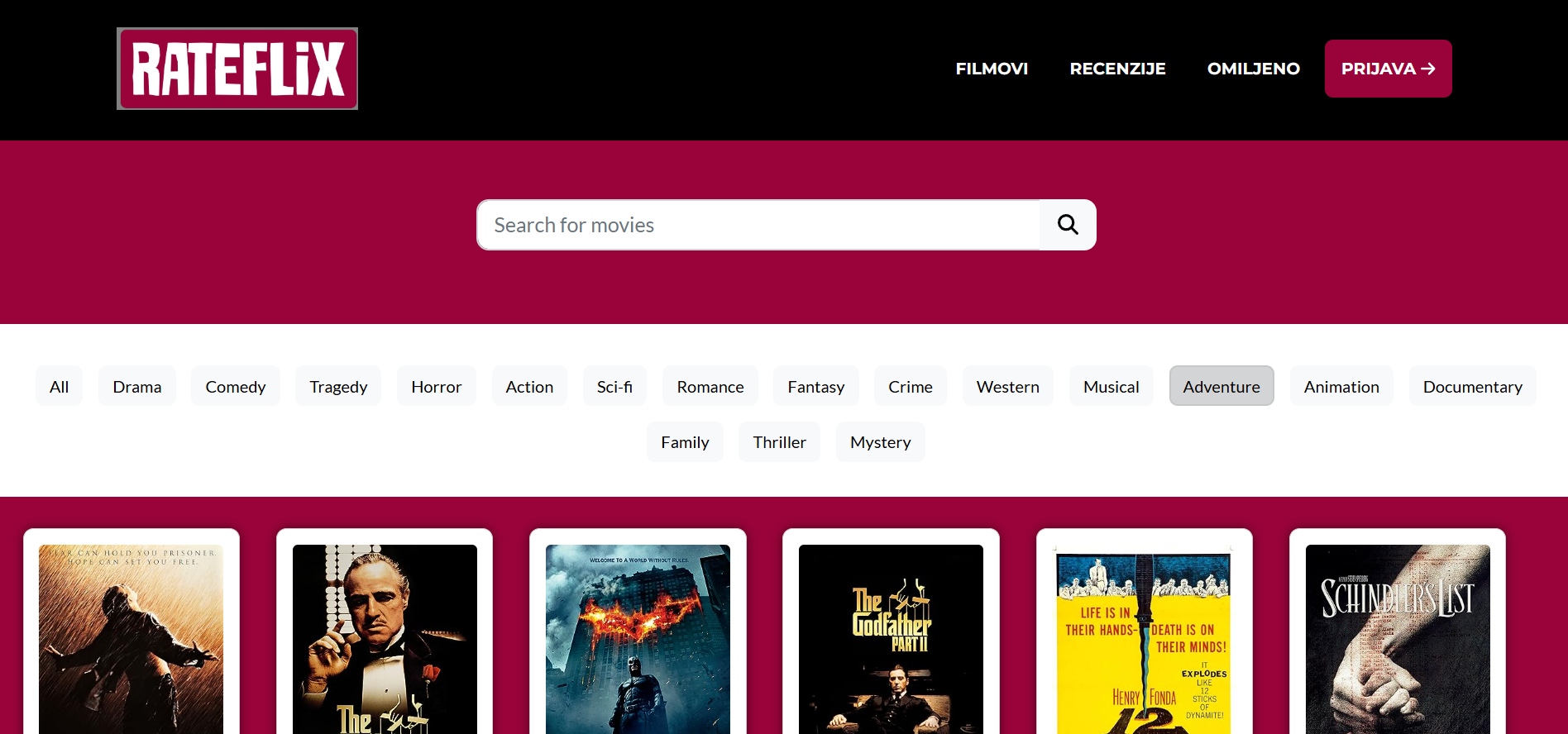Filter movies by Animation
Screen dimensions: 1568x734
coord(1341,386)
